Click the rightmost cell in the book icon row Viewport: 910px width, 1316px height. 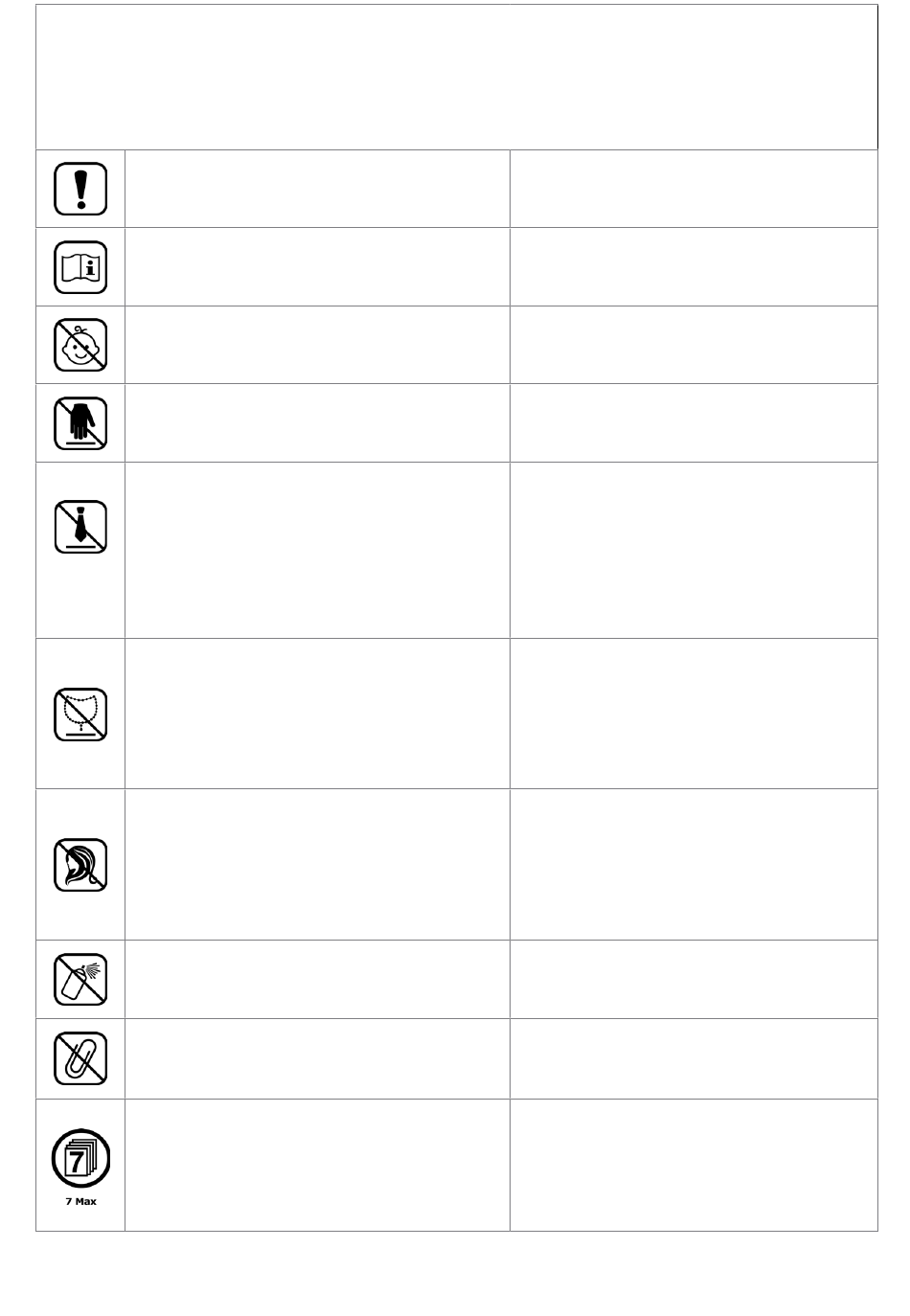coord(694,267)
